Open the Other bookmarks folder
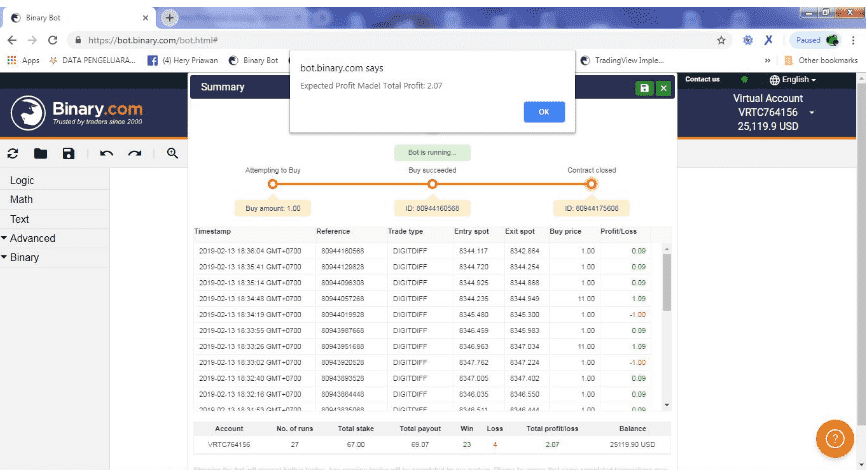The height and width of the screenshot is (470, 866). (x=821, y=60)
